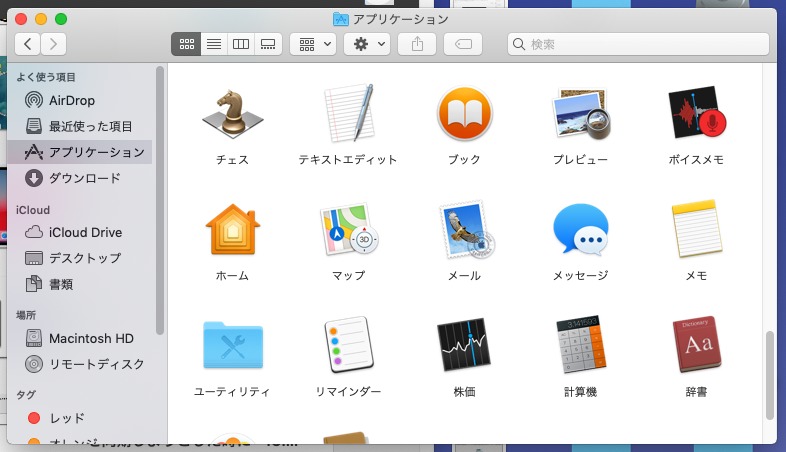Select AirDrop in the sidebar
The image size is (786, 452).
click(x=80, y=100)
